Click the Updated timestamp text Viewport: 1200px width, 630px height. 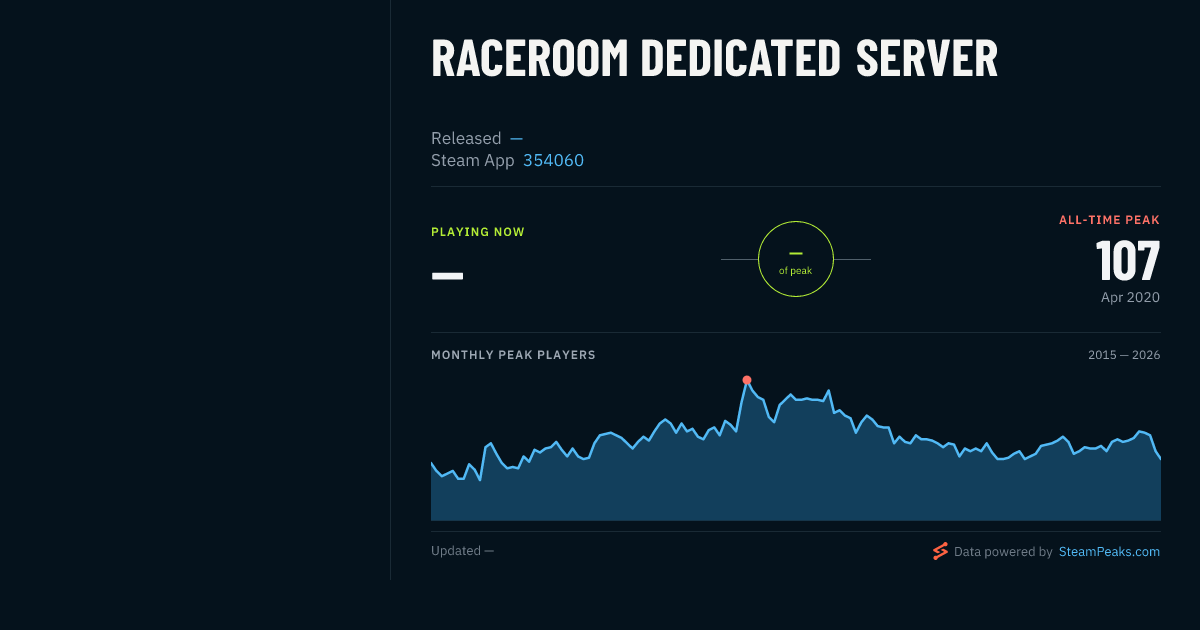click(462, 550)
